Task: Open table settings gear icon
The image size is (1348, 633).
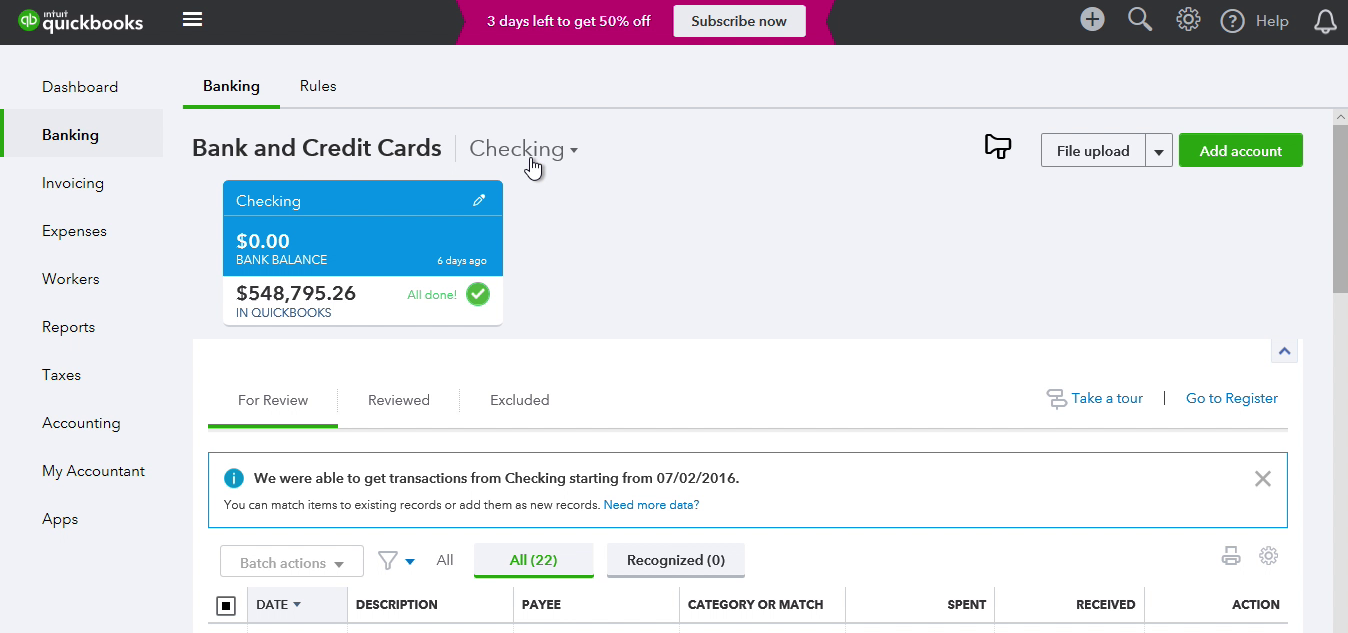Action: (x=1268, y=556)
